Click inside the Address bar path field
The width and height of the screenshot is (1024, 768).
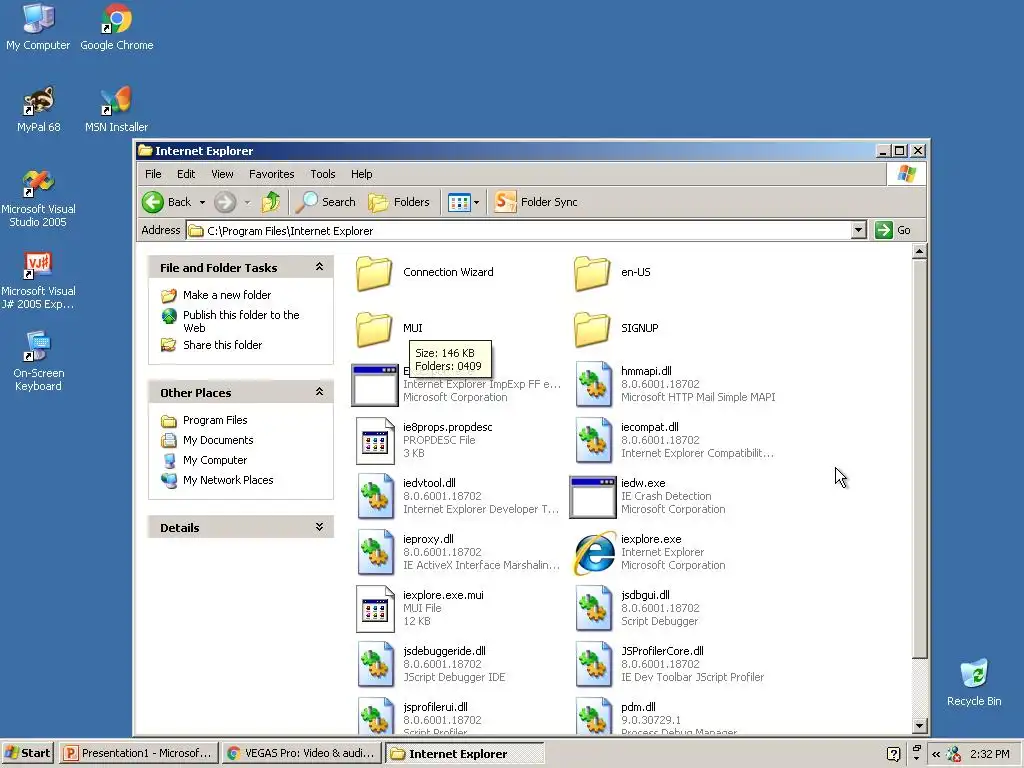(519, 231)
